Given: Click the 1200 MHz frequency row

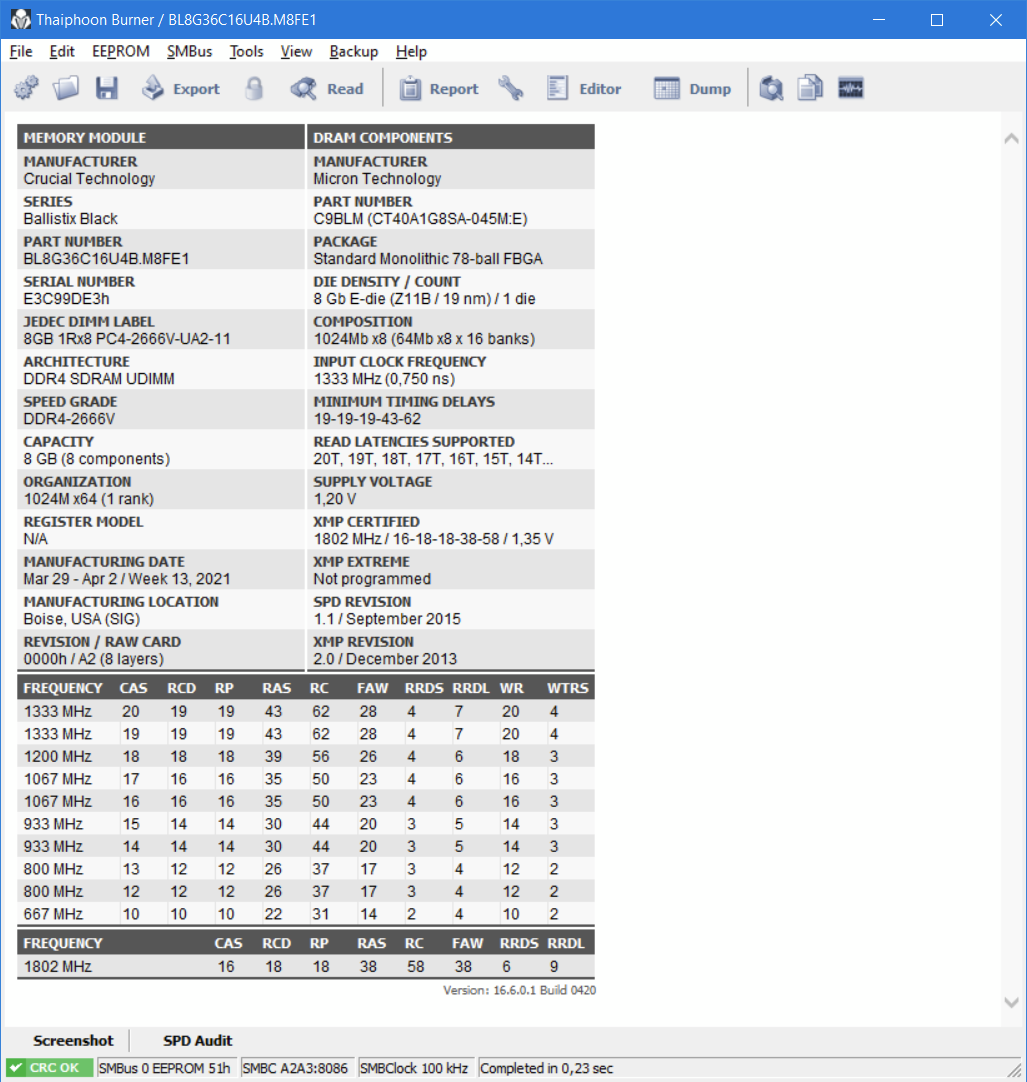Looking at the screenshot, I should (x=306, y=756).
